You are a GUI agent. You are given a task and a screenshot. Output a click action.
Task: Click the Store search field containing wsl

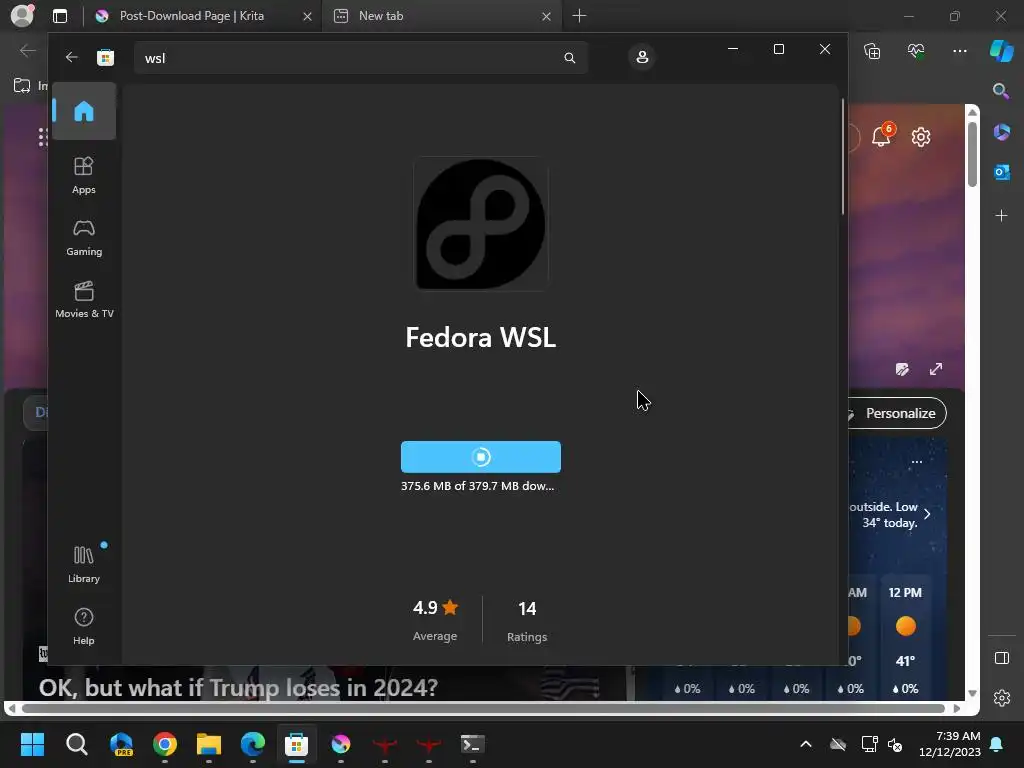click(x=361, y=58)
